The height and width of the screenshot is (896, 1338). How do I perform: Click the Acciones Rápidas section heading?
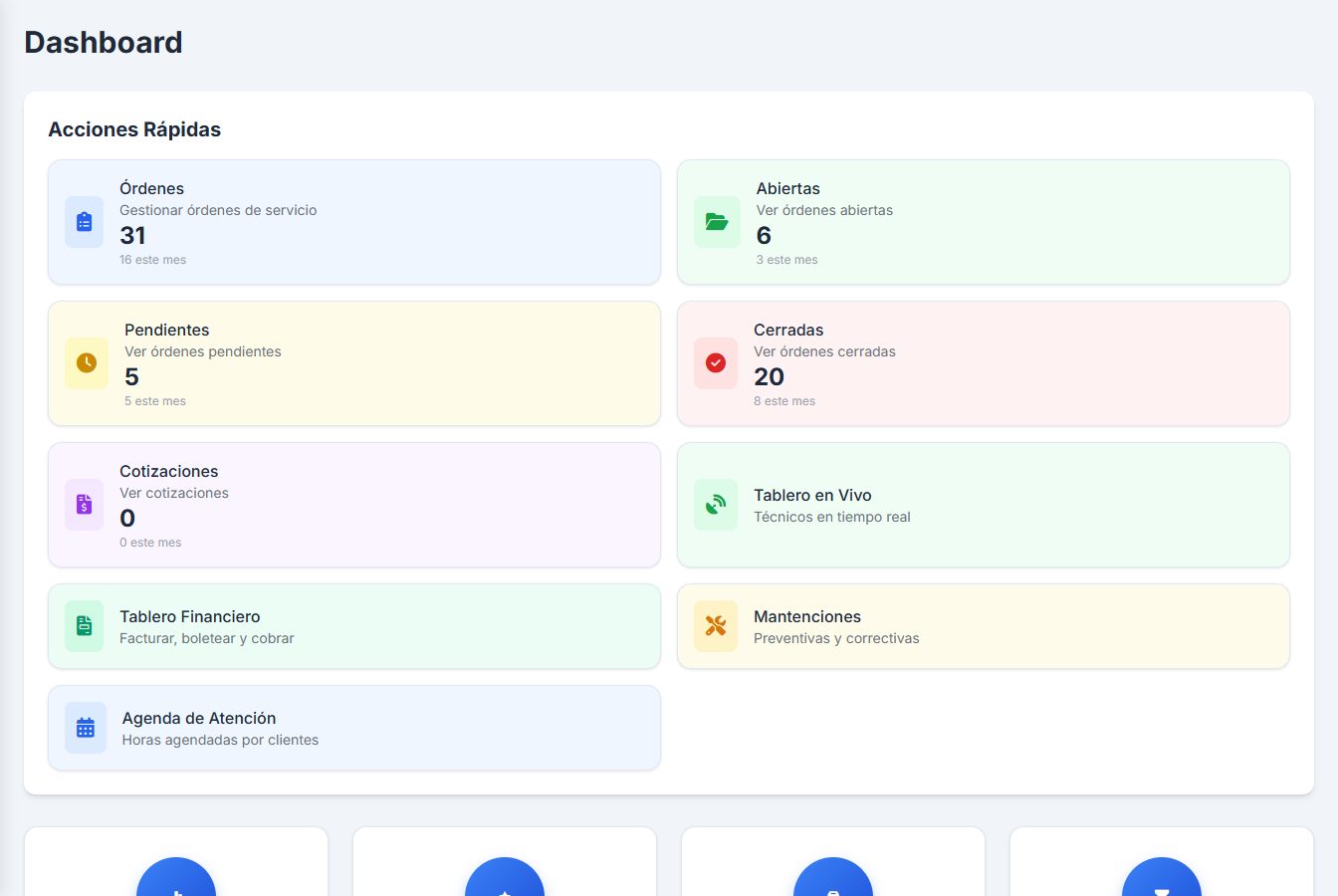pyautogui.click(x=134, y=129)
